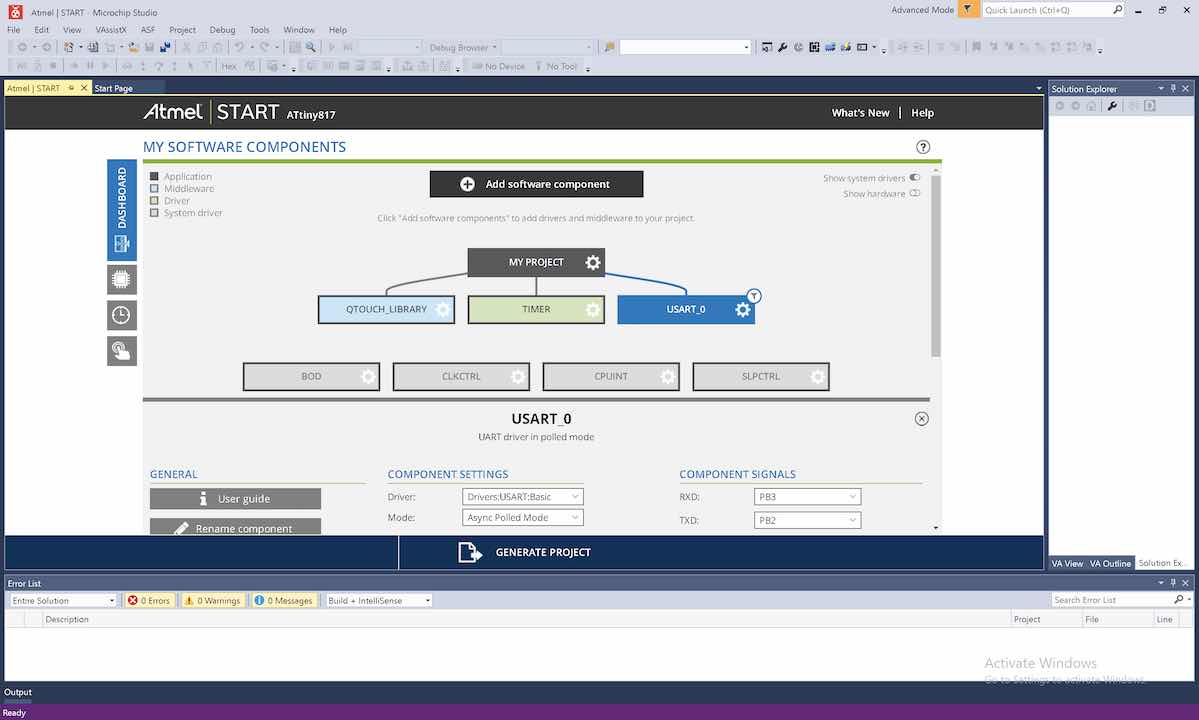Image resolution: width=1199 pixels, height=720 pixels.
Task: Switch to the Start Page tab
Action: coord(113,89)
